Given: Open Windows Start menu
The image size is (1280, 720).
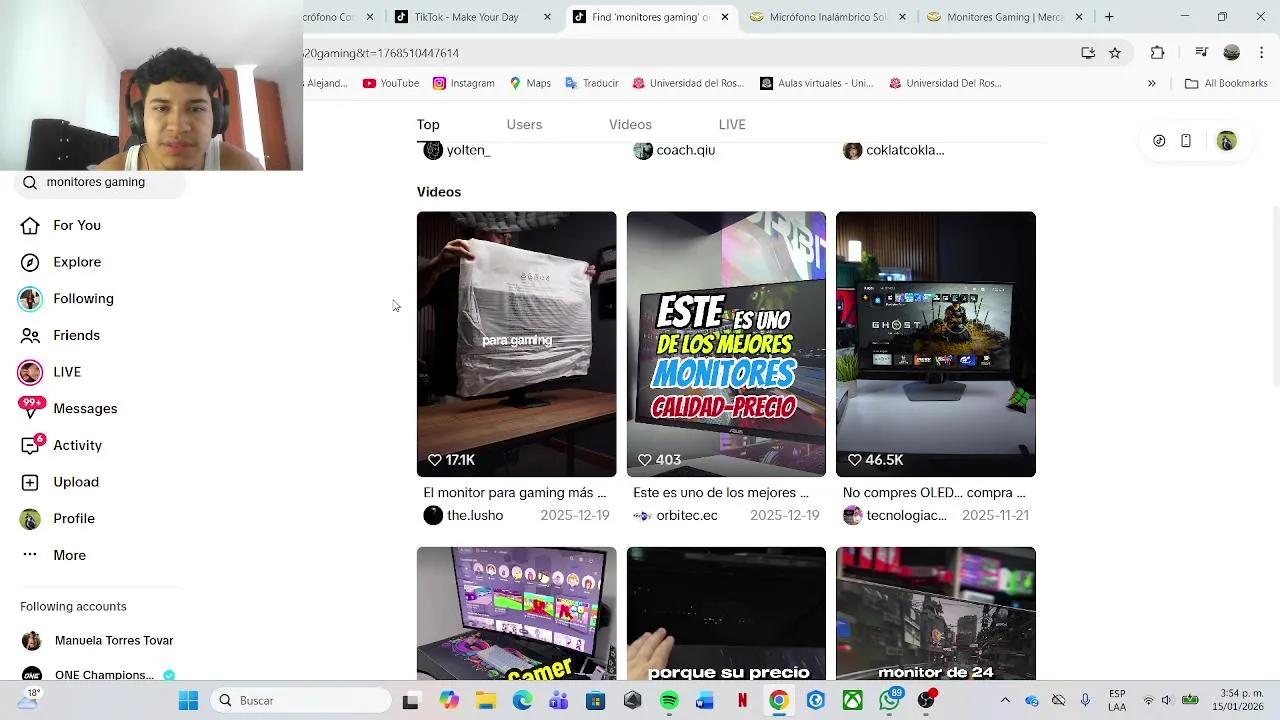Looking at the screenshot, I should (x=188, y=701).
